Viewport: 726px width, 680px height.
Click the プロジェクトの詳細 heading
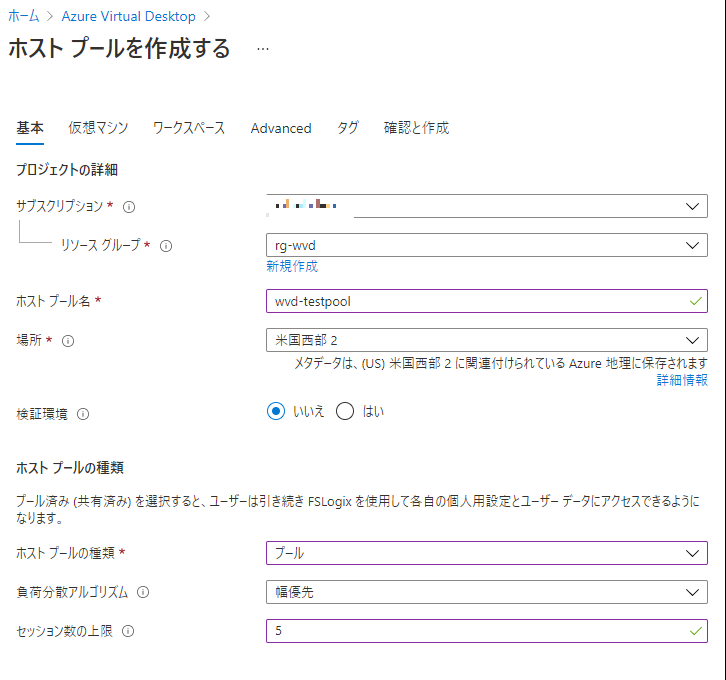[x=67, y=170]
